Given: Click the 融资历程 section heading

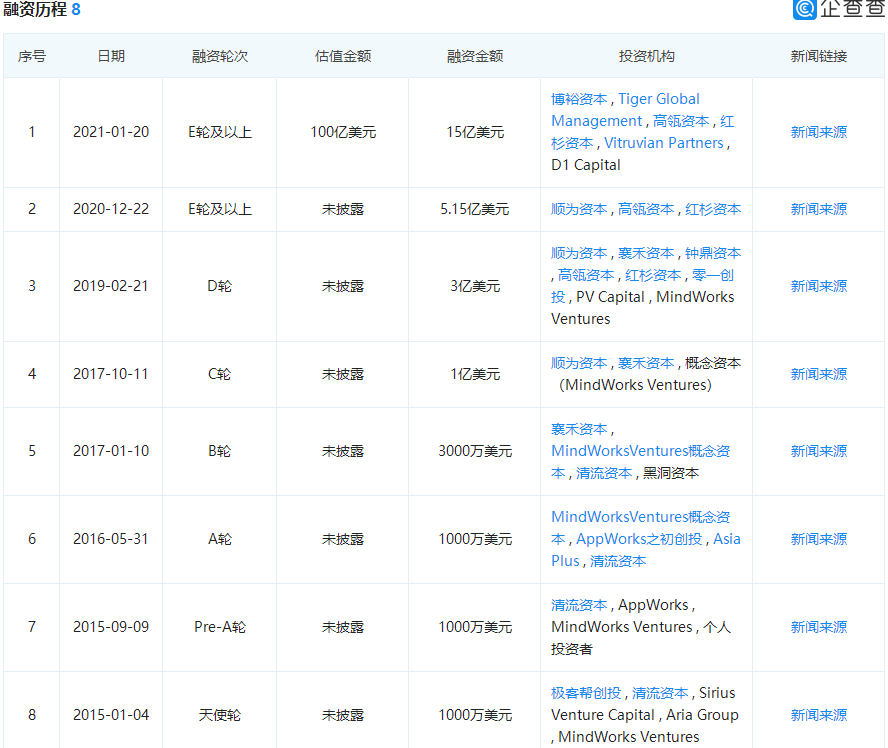Looking at the screenshot, I should pos(35,10).
